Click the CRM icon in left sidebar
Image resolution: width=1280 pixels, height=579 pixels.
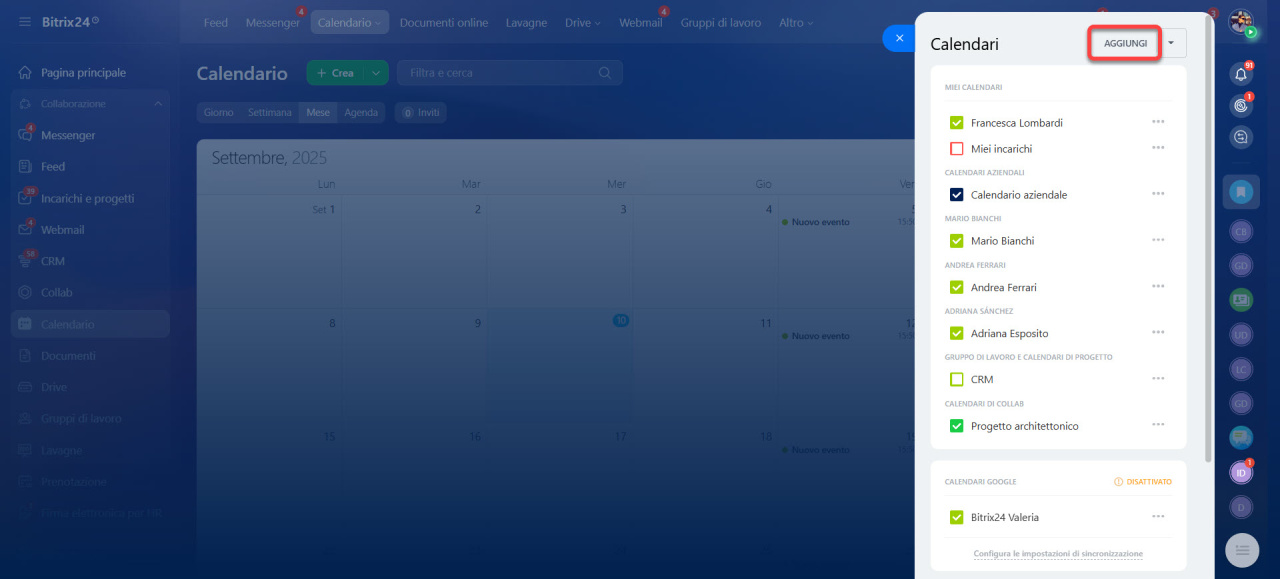(25, 261)
